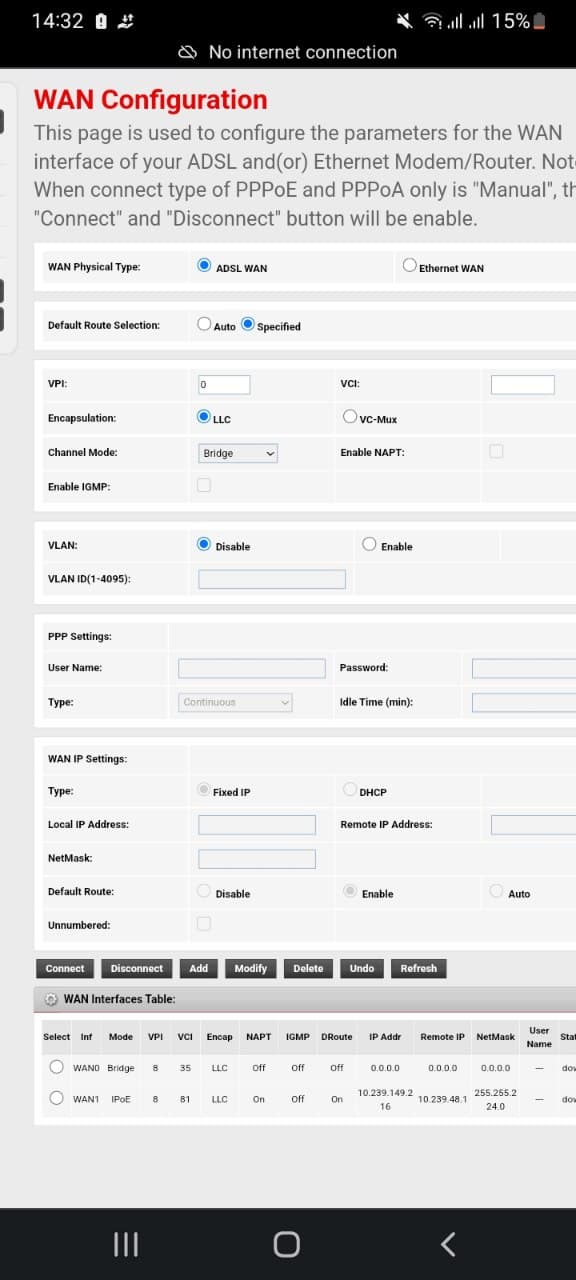The height and width of the screenshot is (1280, 576).
Task: Click the VCI value 81 cell
Action: (x=185, y=1099)
